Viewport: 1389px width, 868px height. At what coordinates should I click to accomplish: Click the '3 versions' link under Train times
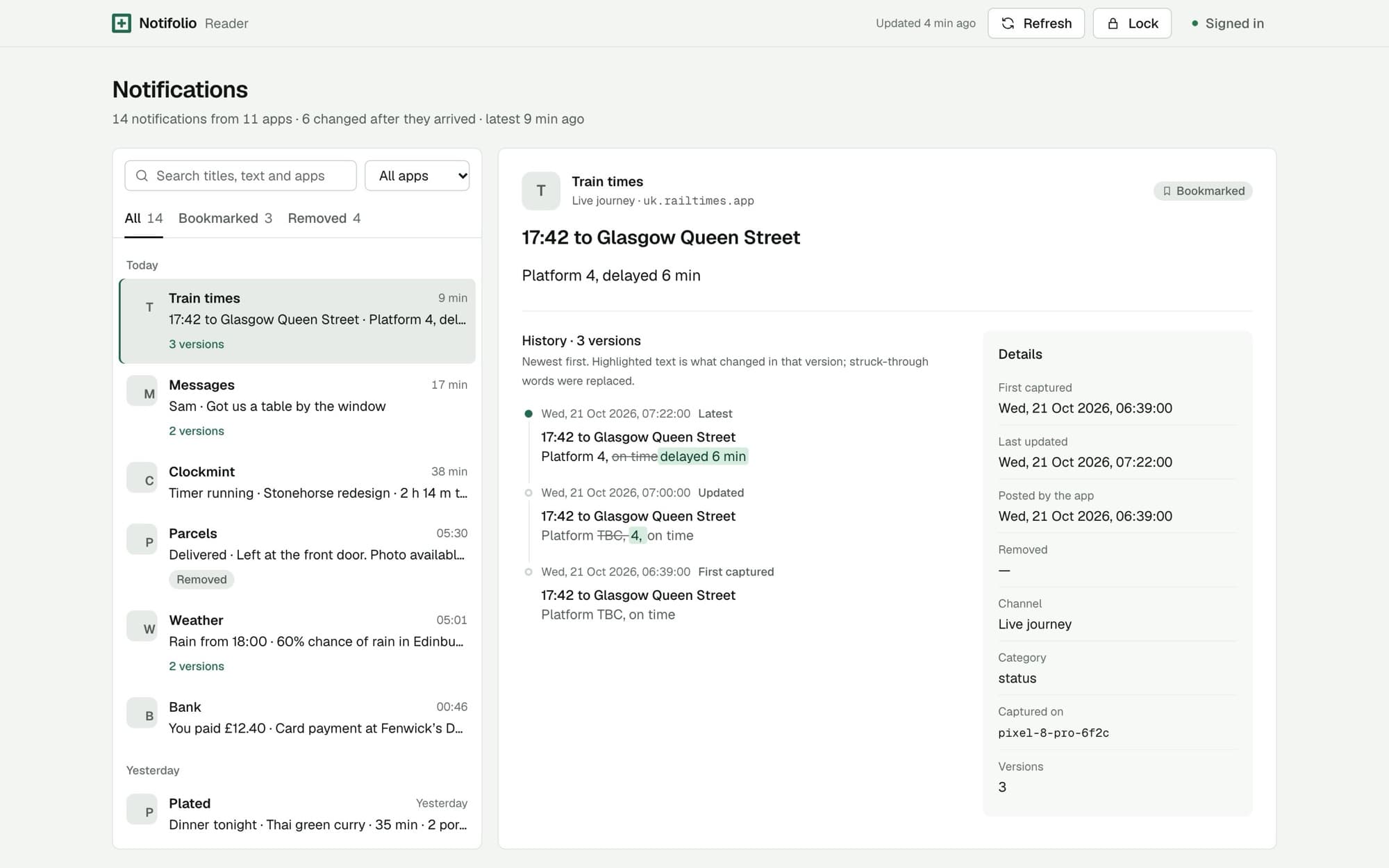(197, 344)
